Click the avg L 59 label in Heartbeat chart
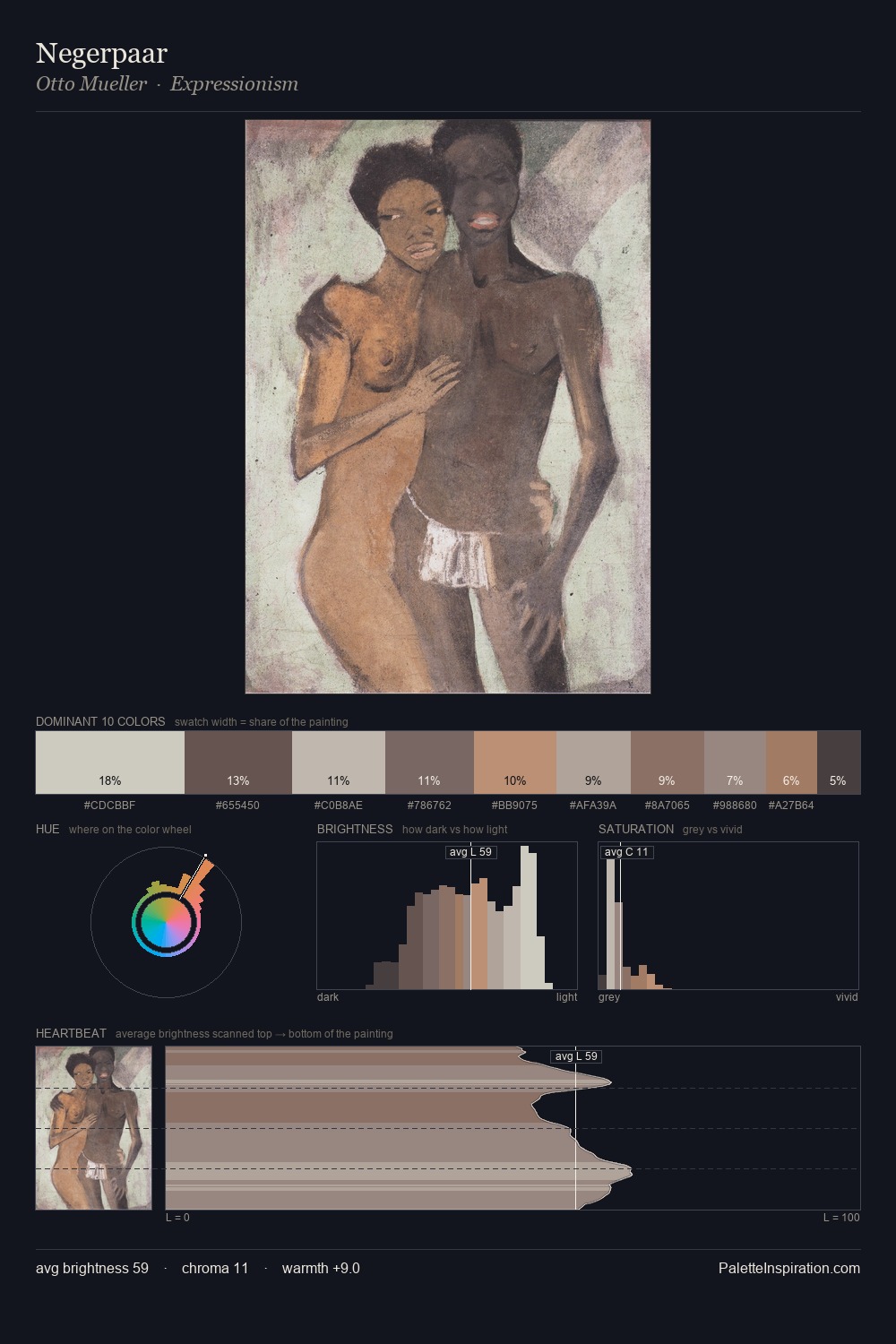Screen dimensions: 896x1344 (576, 1056)
